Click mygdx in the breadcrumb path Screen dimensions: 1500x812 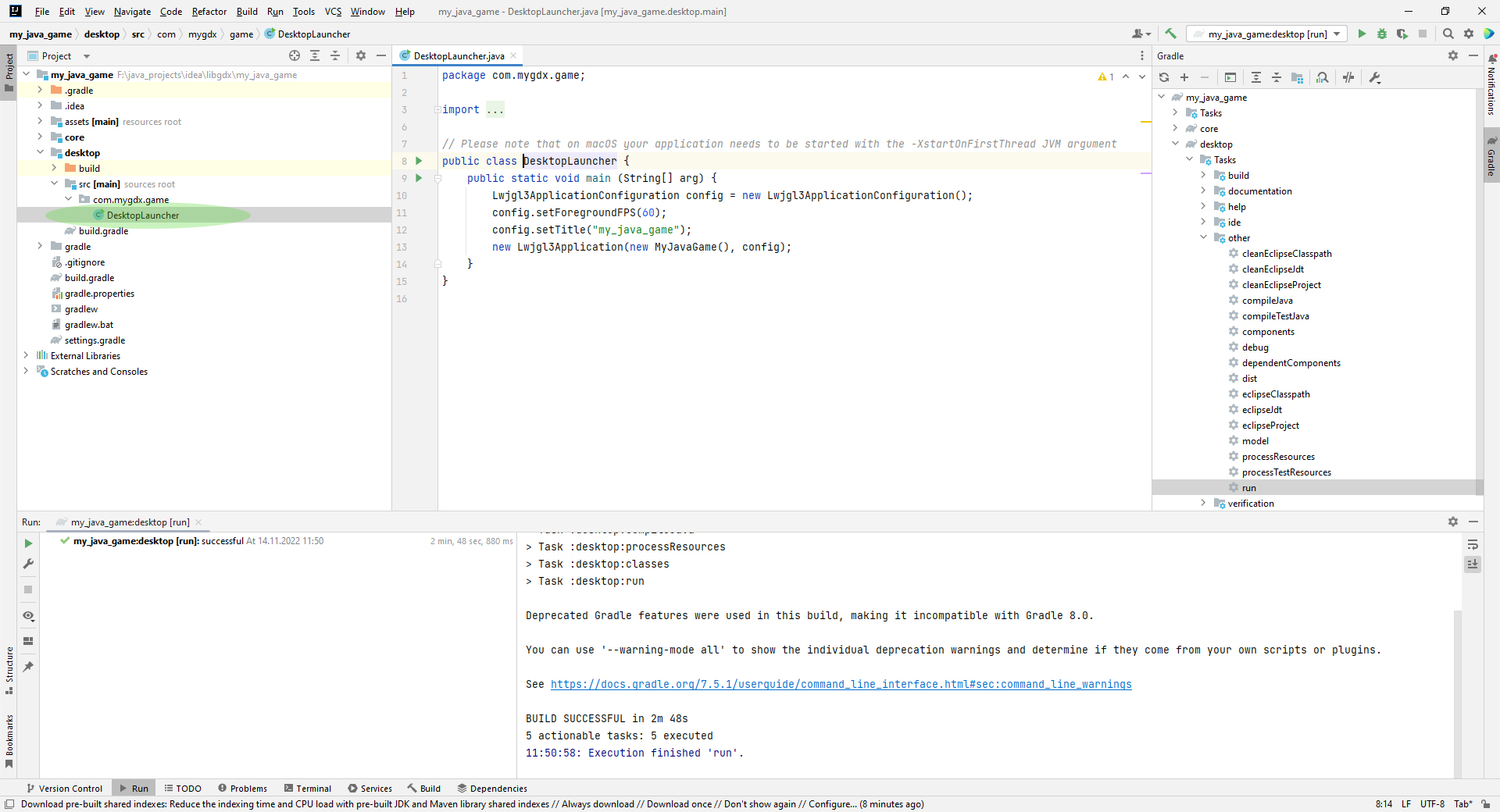pos(202,34)
